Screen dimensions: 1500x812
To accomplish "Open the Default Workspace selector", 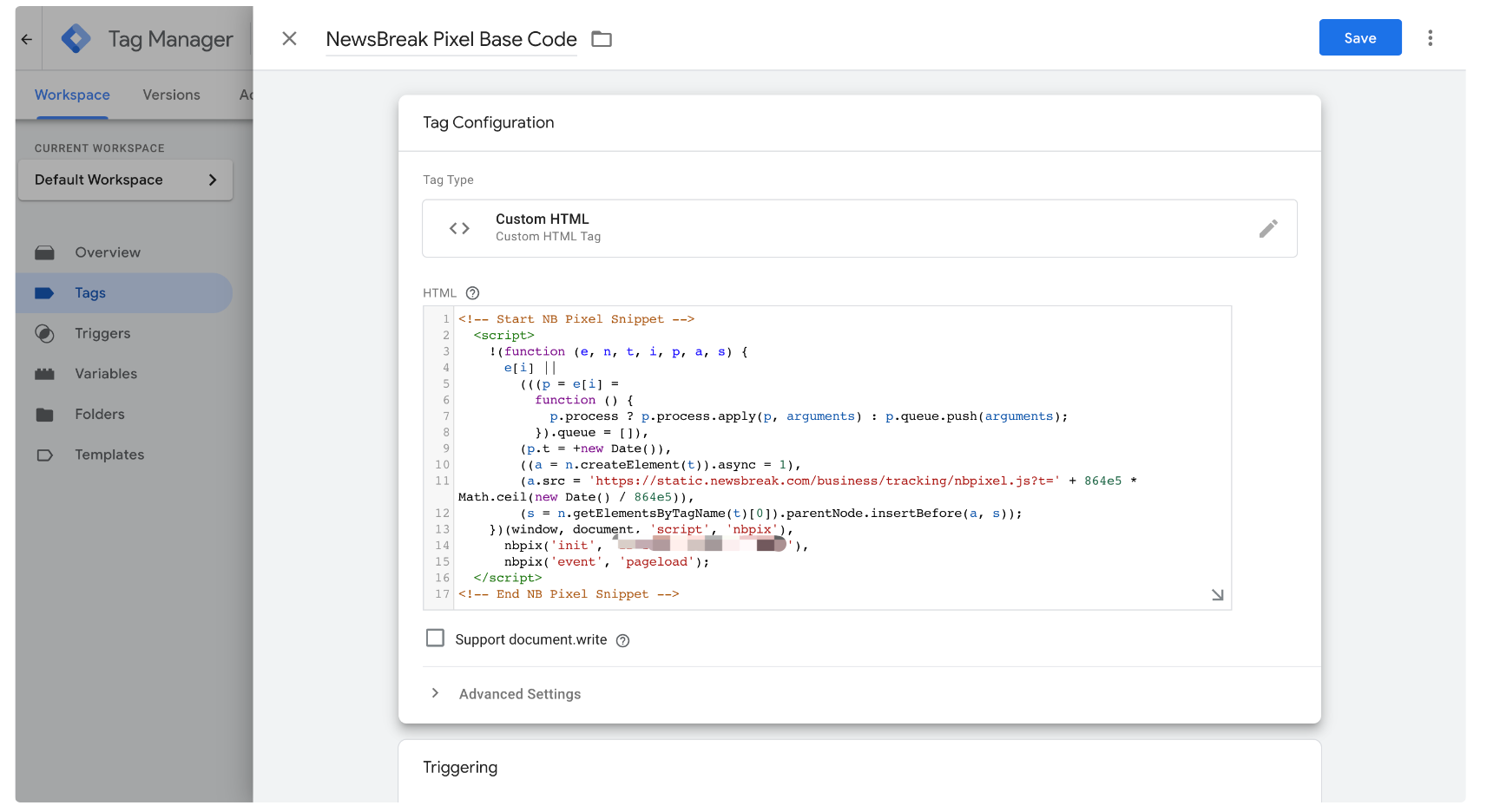I will point(126,180).
